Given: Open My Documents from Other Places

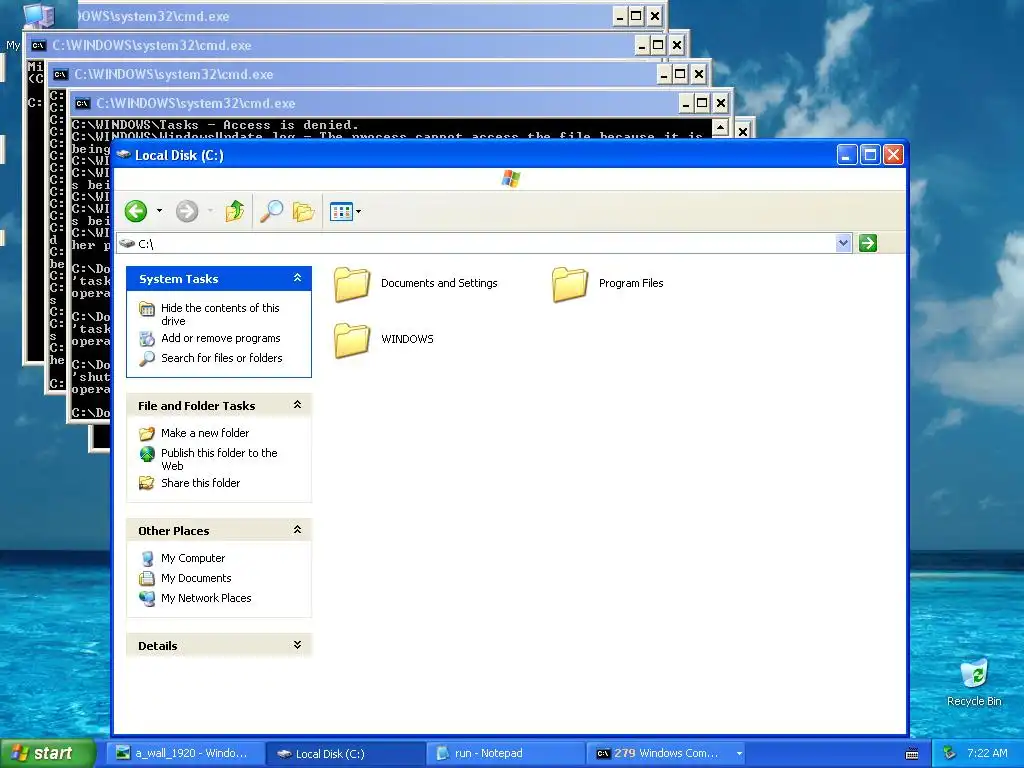Looking at the screenshot, I should tap(196, 578).
